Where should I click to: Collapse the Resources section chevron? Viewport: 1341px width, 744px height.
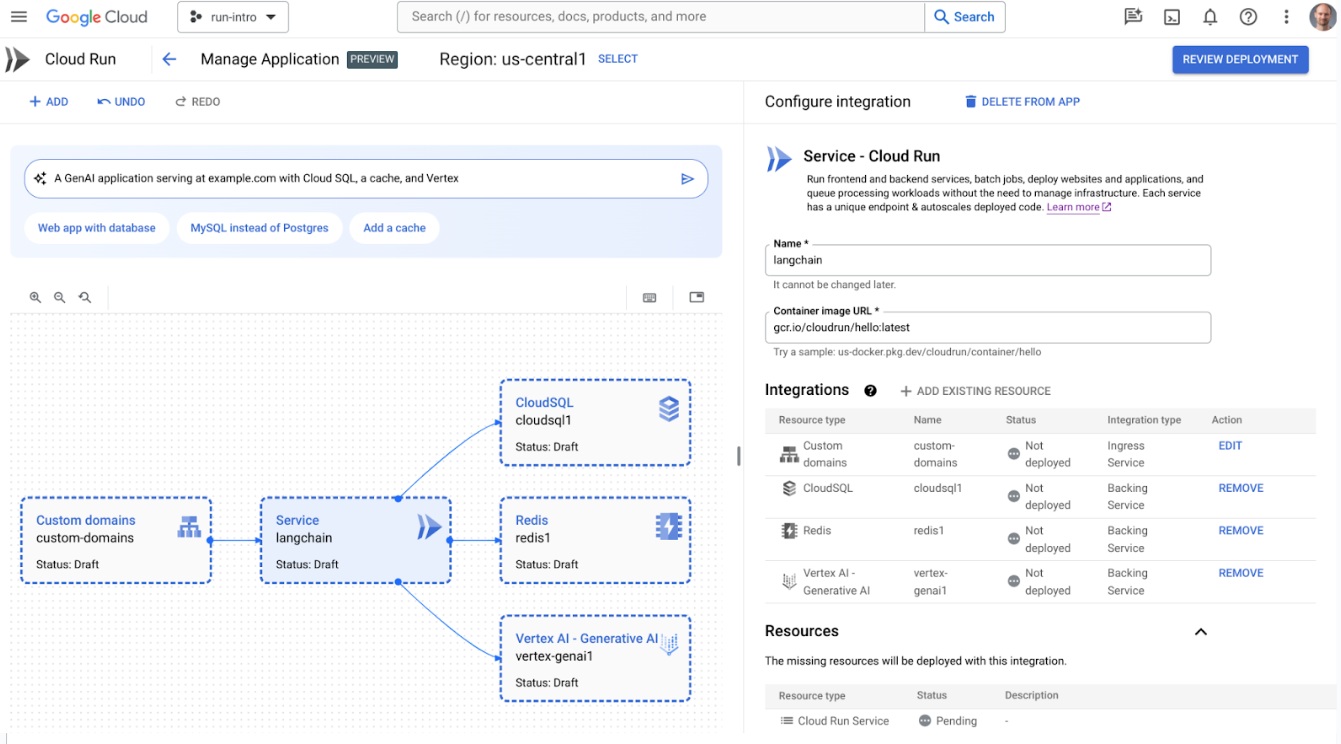1201,632
